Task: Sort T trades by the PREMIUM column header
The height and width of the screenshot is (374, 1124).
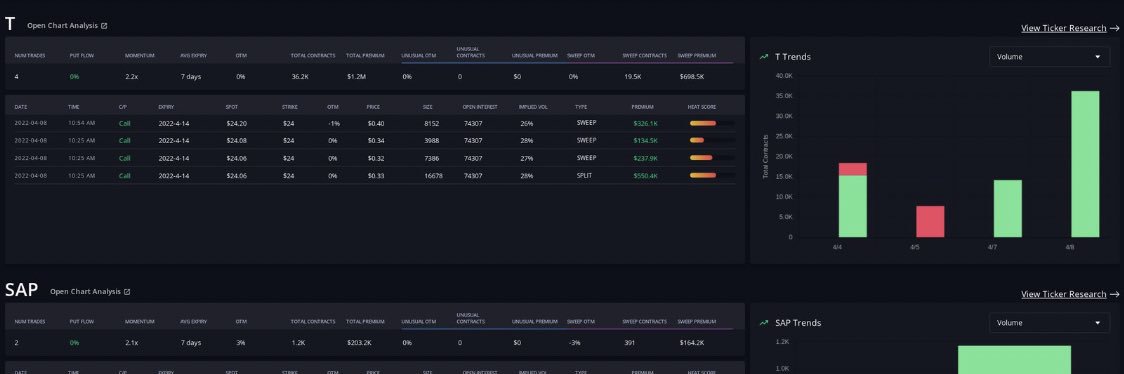Action: tap(642, 107)
